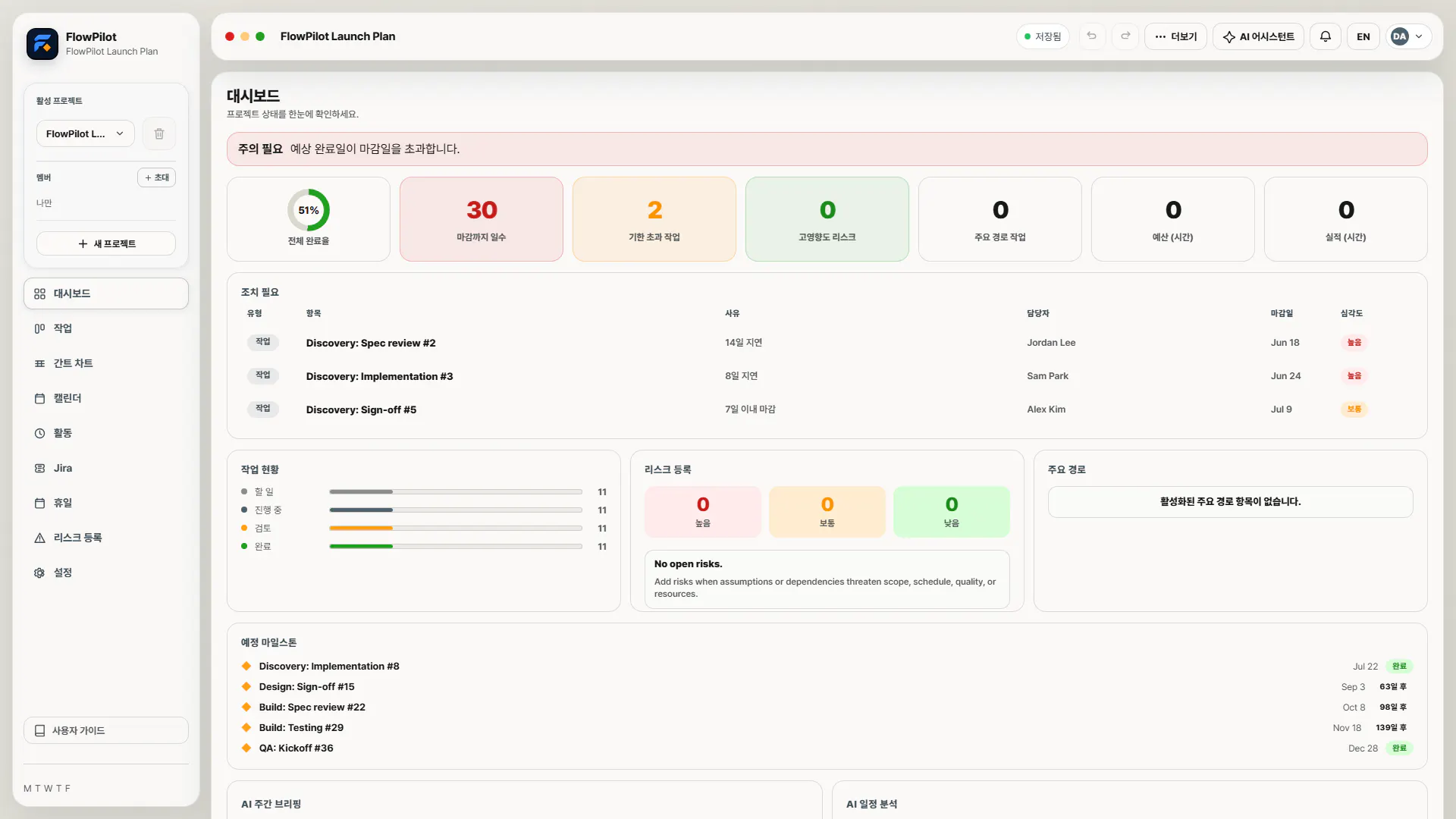Open 간트 차트 view
This screenshot has height=819, width=1456.
coord(106,363)
